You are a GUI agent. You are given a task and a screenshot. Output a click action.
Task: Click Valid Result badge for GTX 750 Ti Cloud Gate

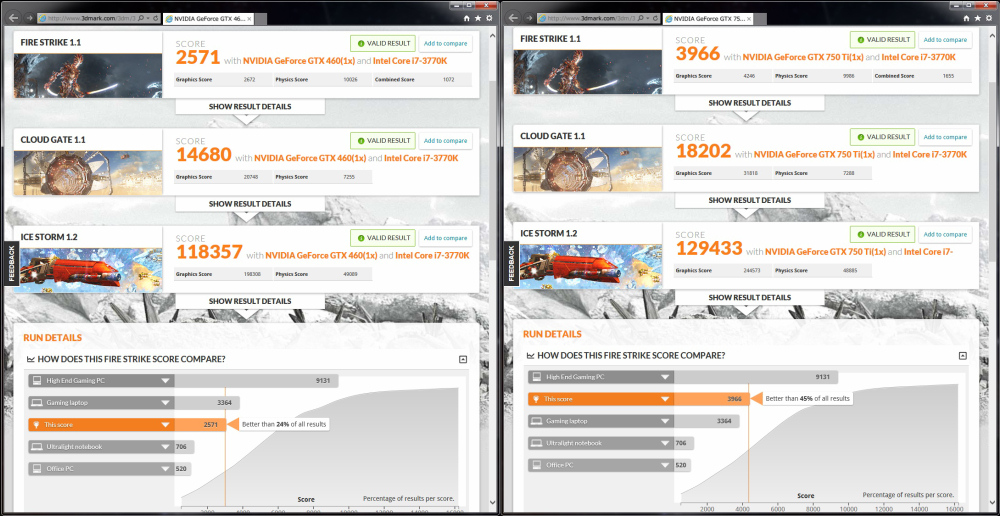[x=883, y=137]
